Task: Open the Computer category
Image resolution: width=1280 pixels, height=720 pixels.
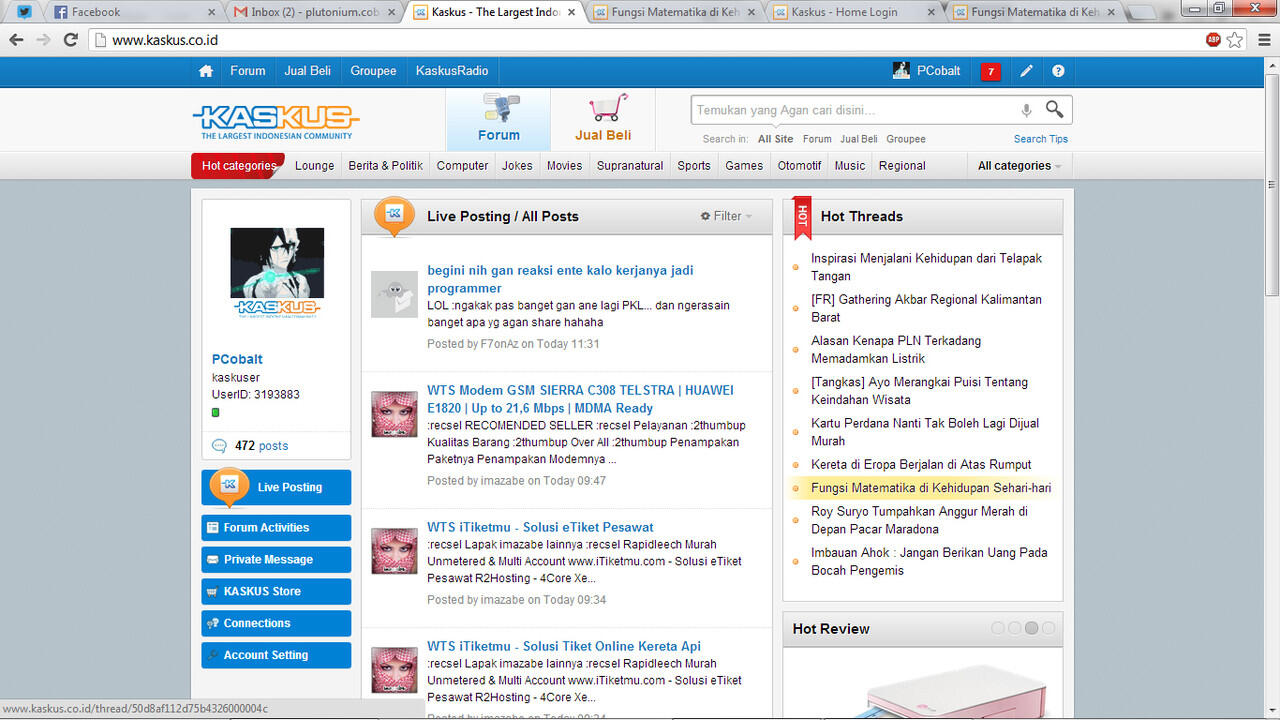Action: click(462, 166)
